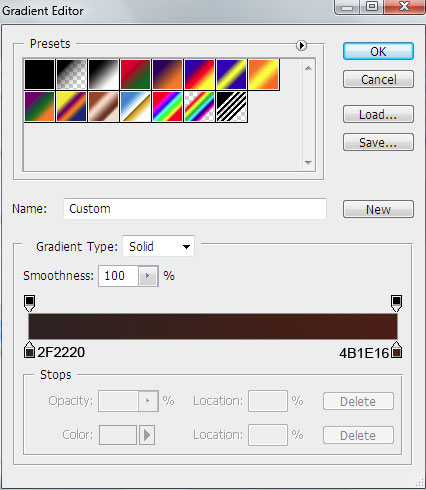Select the transparent stripes gradient preset
Viewport: 426px width, 490px height.
231,107
